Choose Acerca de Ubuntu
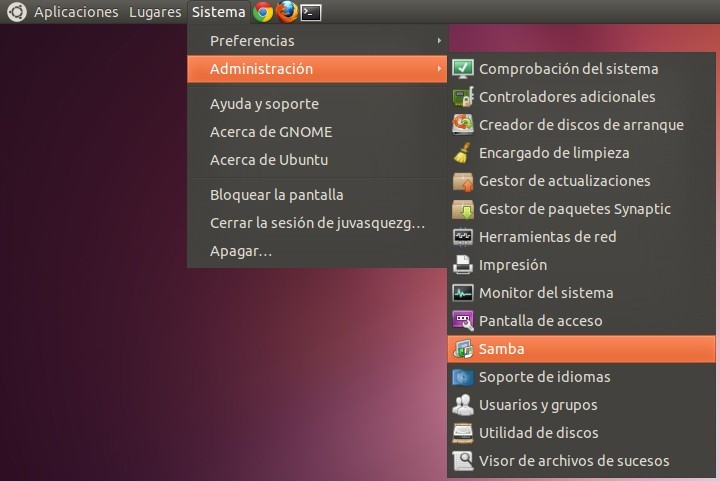This screenshot has height=481, width=720. (x=317, y=160)
